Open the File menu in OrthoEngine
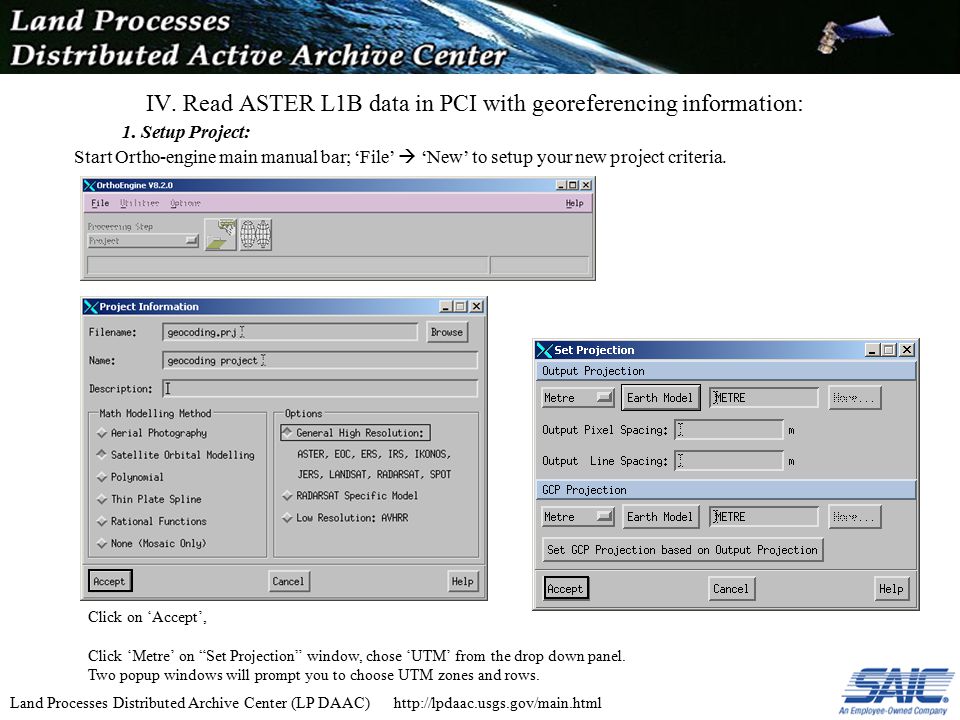This screenshot has height=720, width=960. [100, 203]
